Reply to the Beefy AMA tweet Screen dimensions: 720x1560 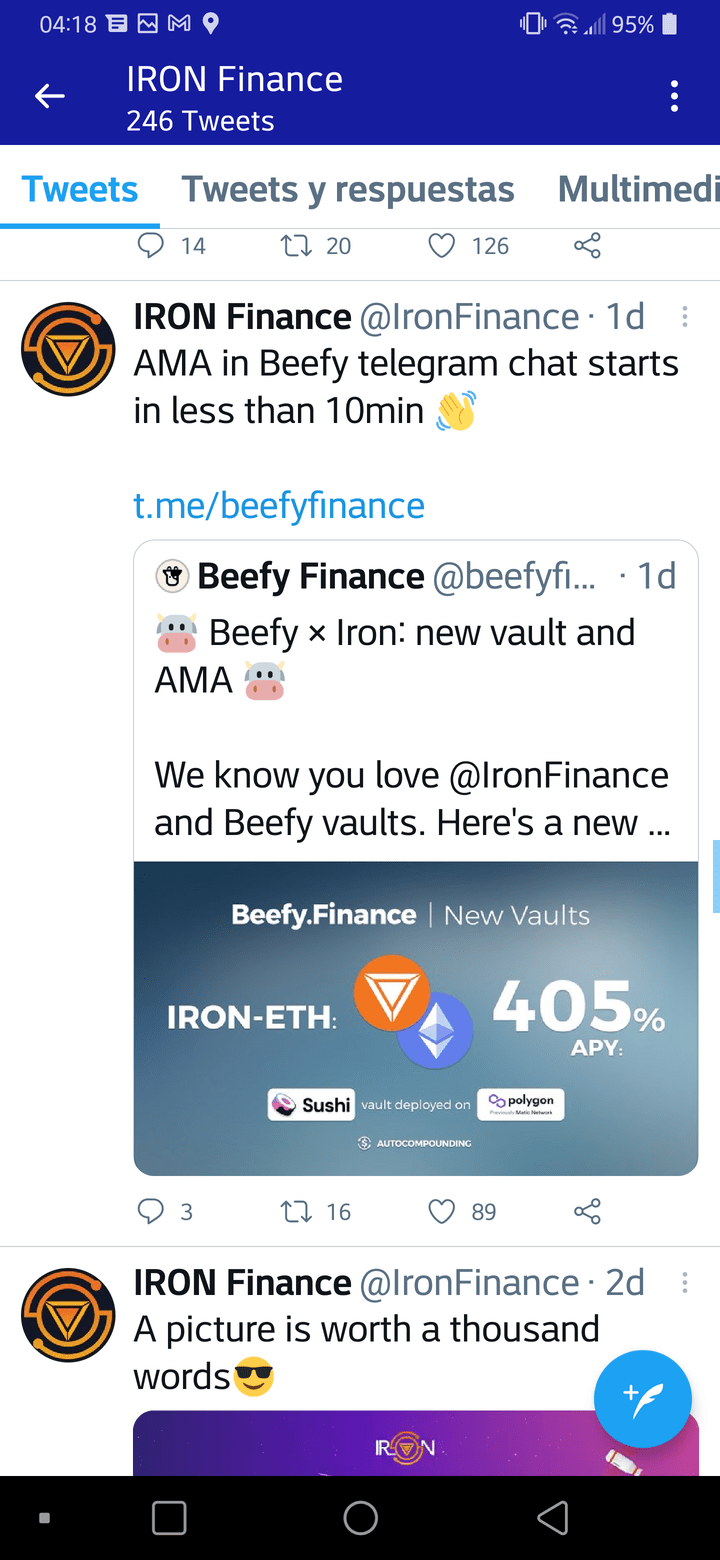click(x=150, y=1211)
